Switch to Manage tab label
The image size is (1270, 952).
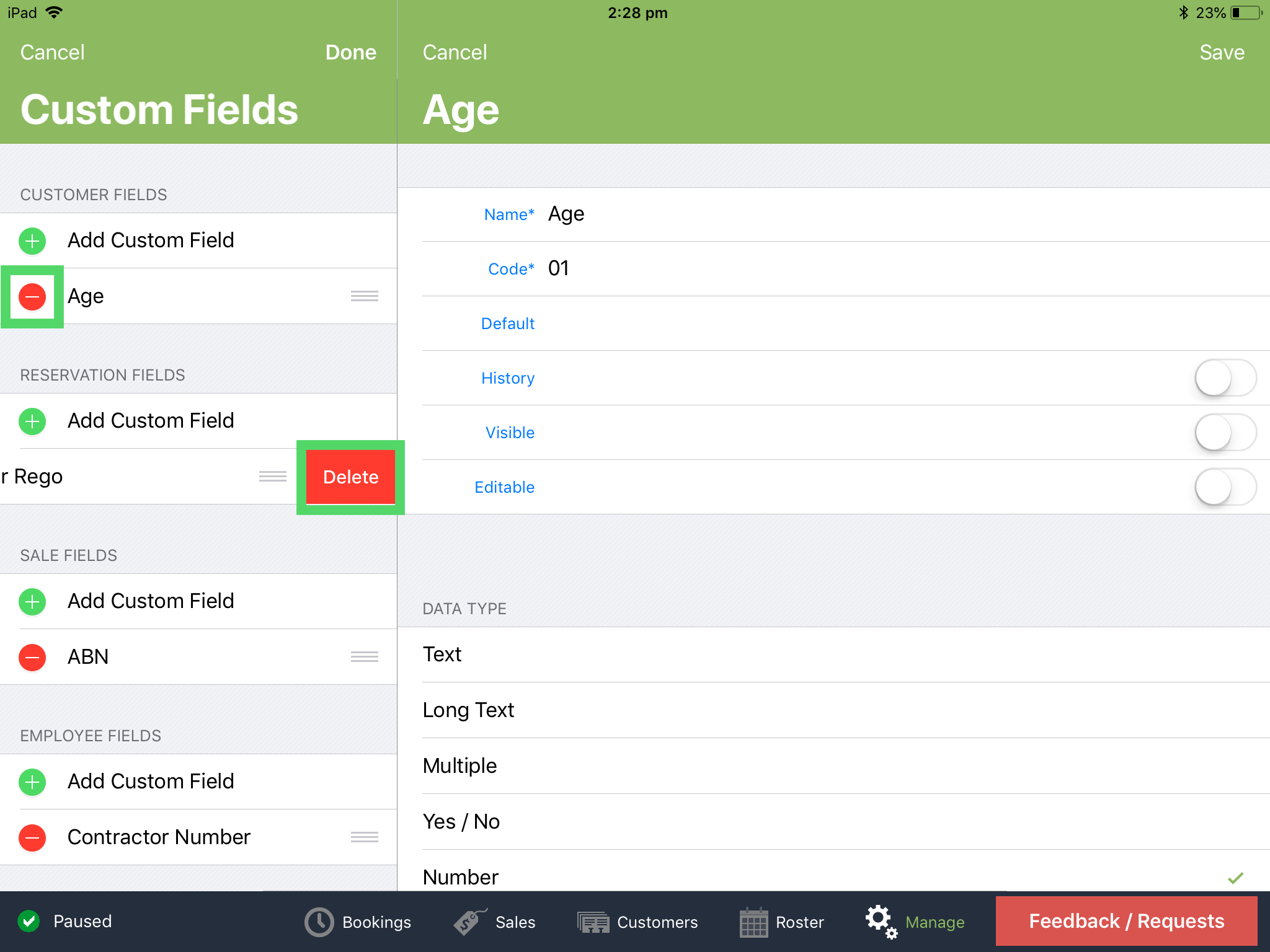[x=935, y=922]
